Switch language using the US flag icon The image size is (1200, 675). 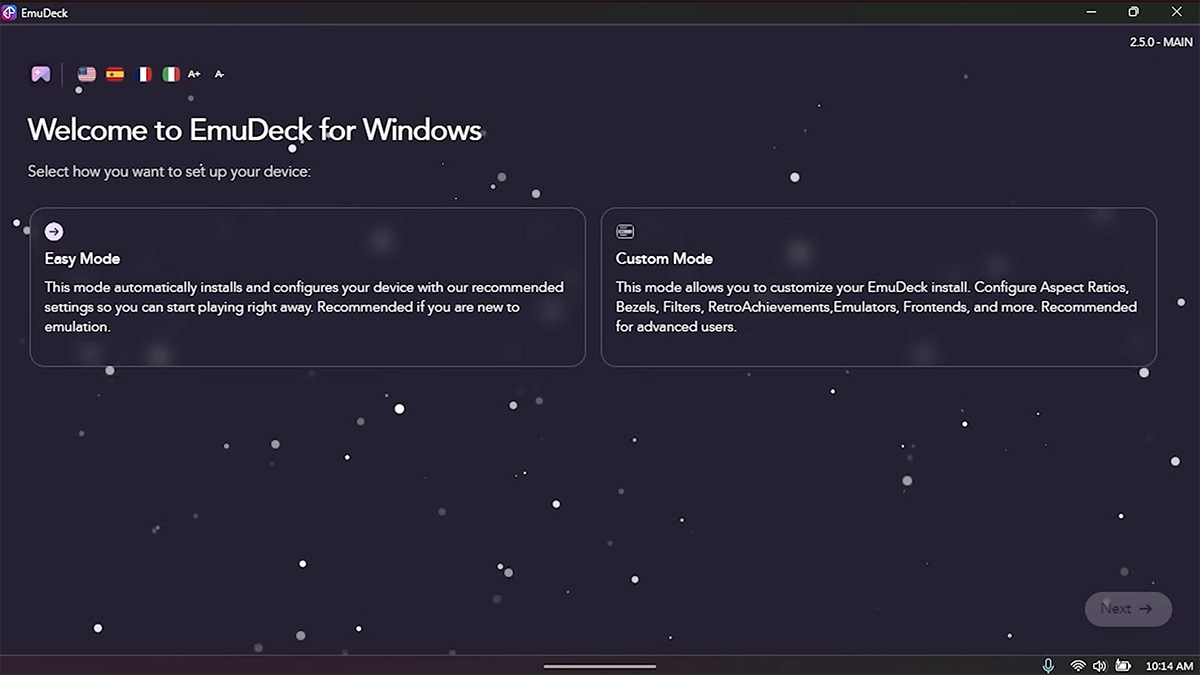pyautogui.click(x=86, y=73)
